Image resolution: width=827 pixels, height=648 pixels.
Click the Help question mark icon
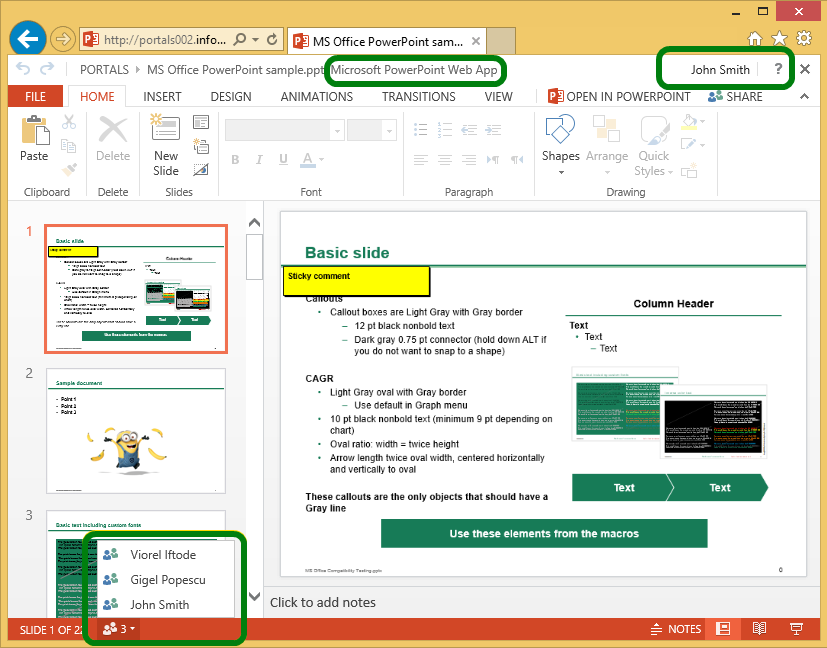click(x=778, y=69)
